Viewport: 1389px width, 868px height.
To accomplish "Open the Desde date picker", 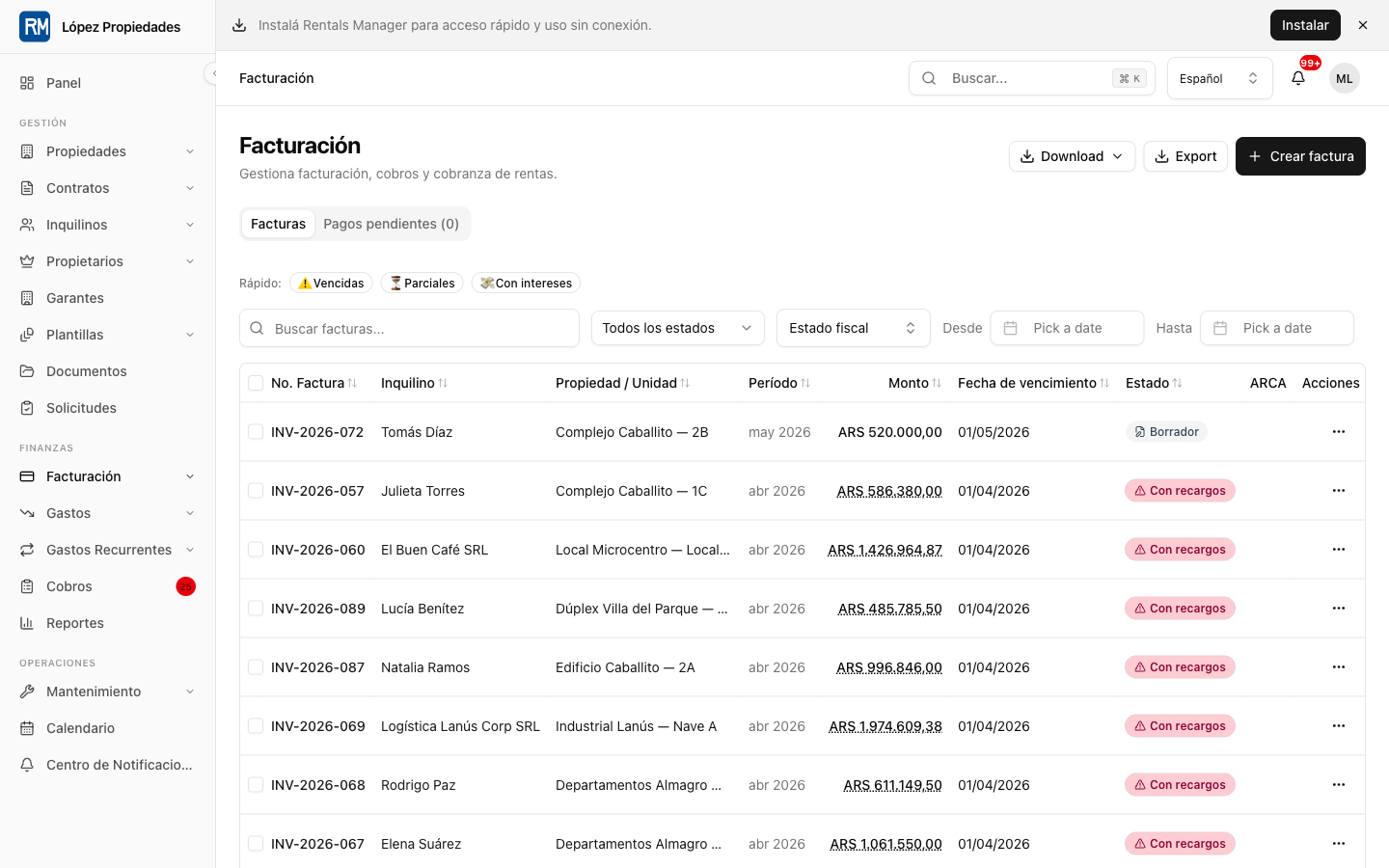I will click(1067, 328).
